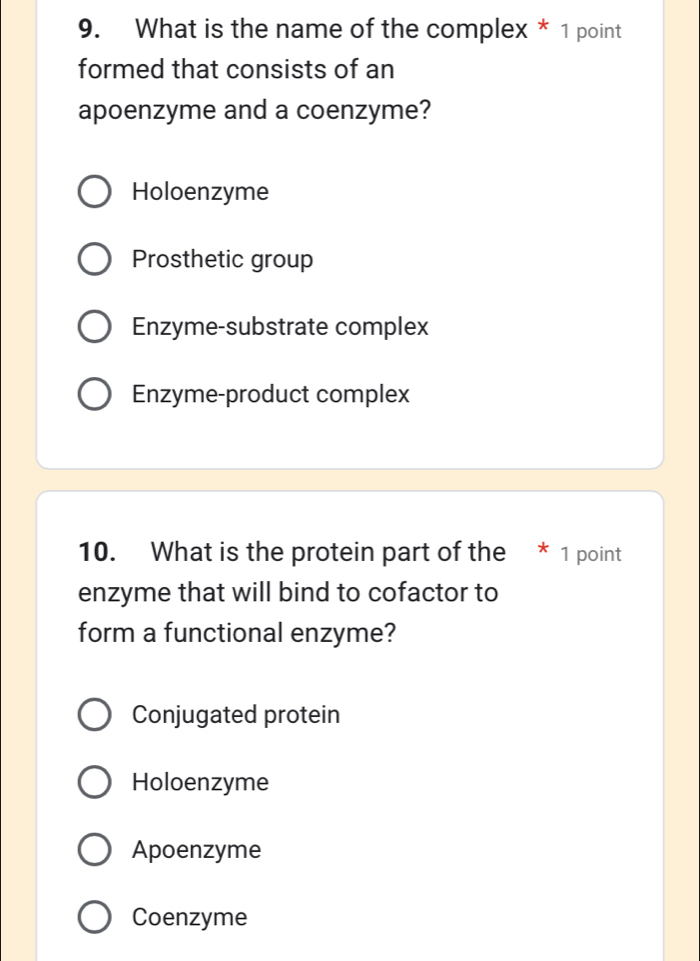Choose Apoenzyme in question 10

coord(94,849)
